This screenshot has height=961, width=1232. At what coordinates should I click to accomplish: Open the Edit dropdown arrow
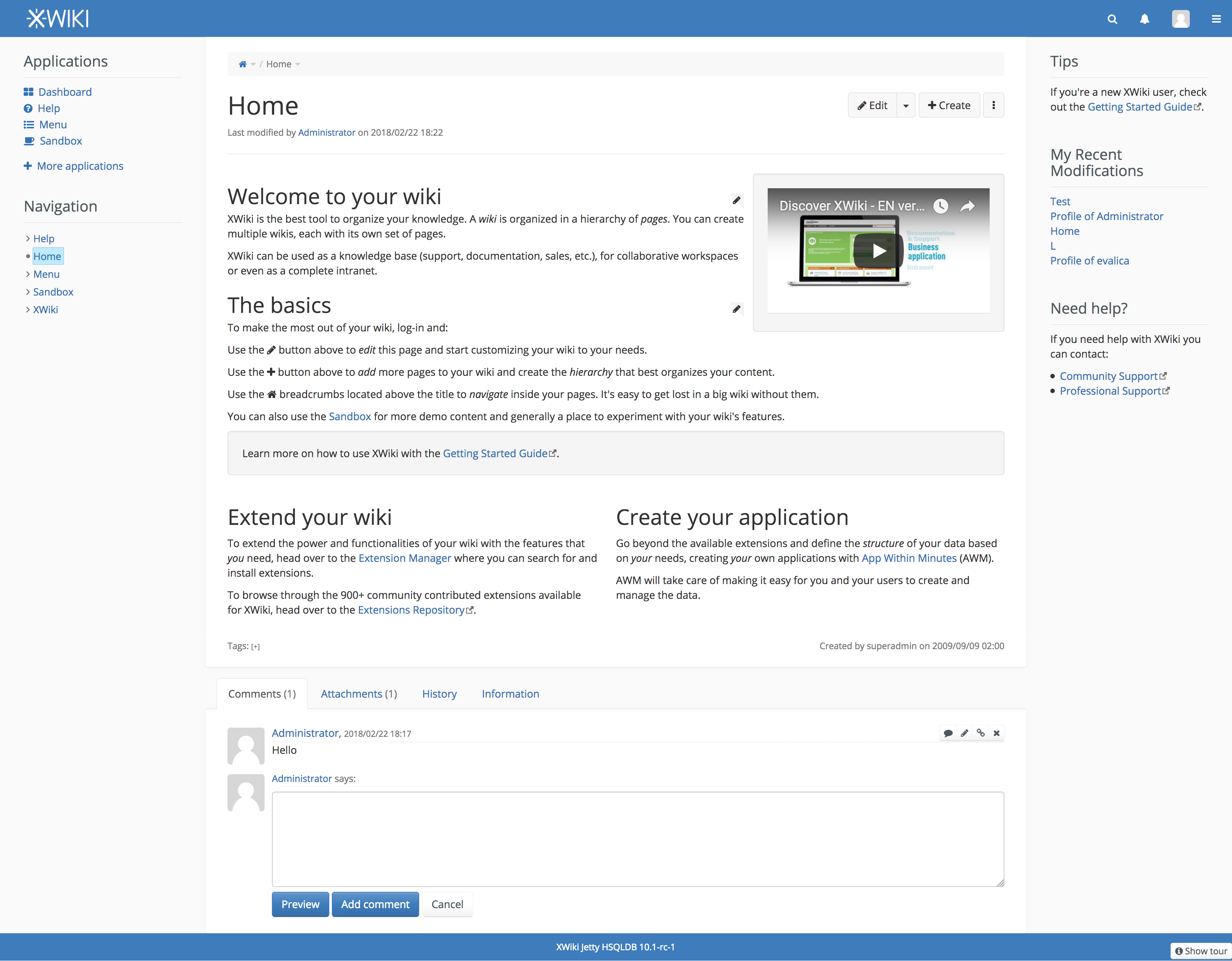tap(905, 105)
